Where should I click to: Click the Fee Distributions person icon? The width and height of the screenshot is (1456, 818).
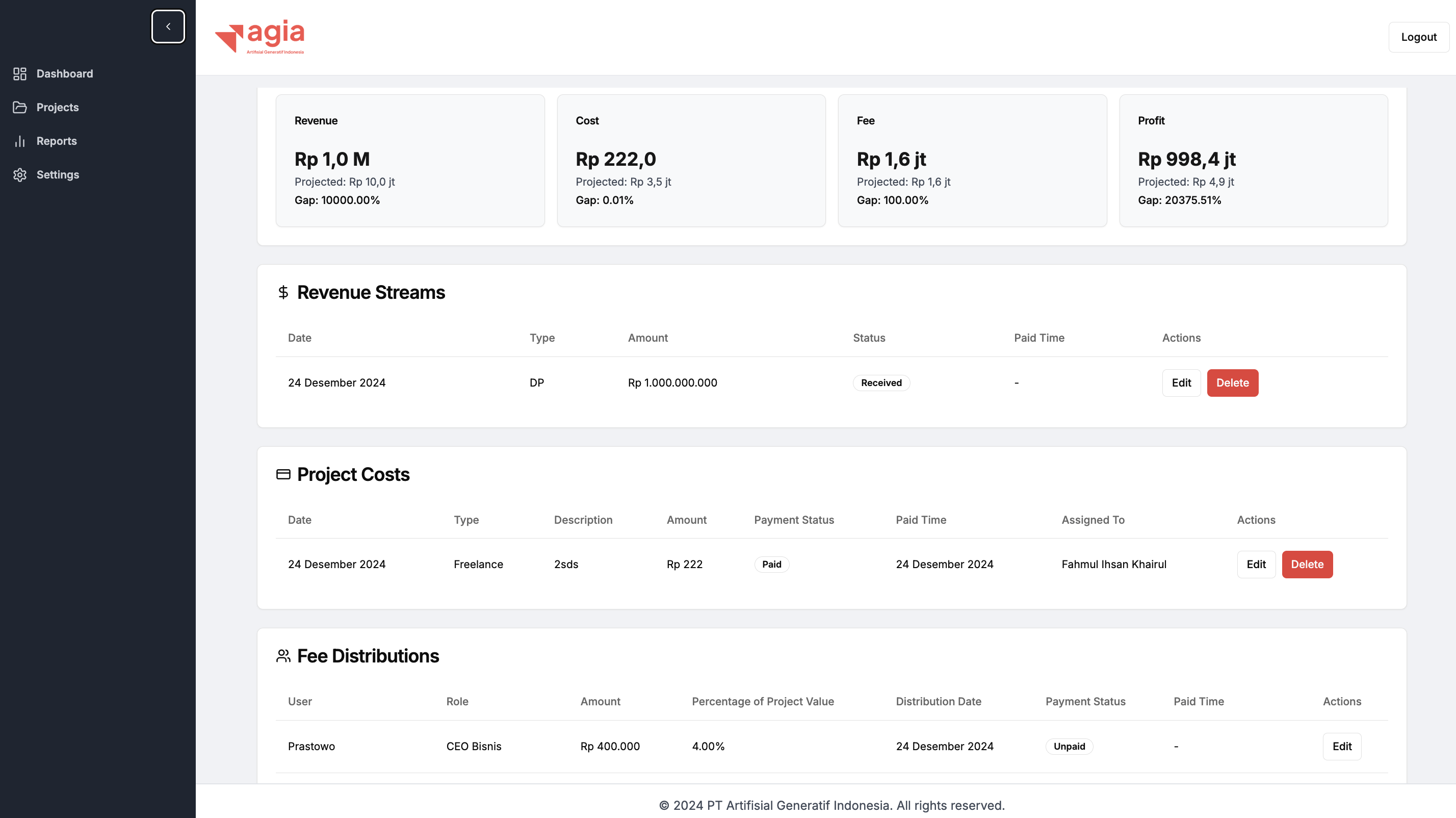pos(283,656)
